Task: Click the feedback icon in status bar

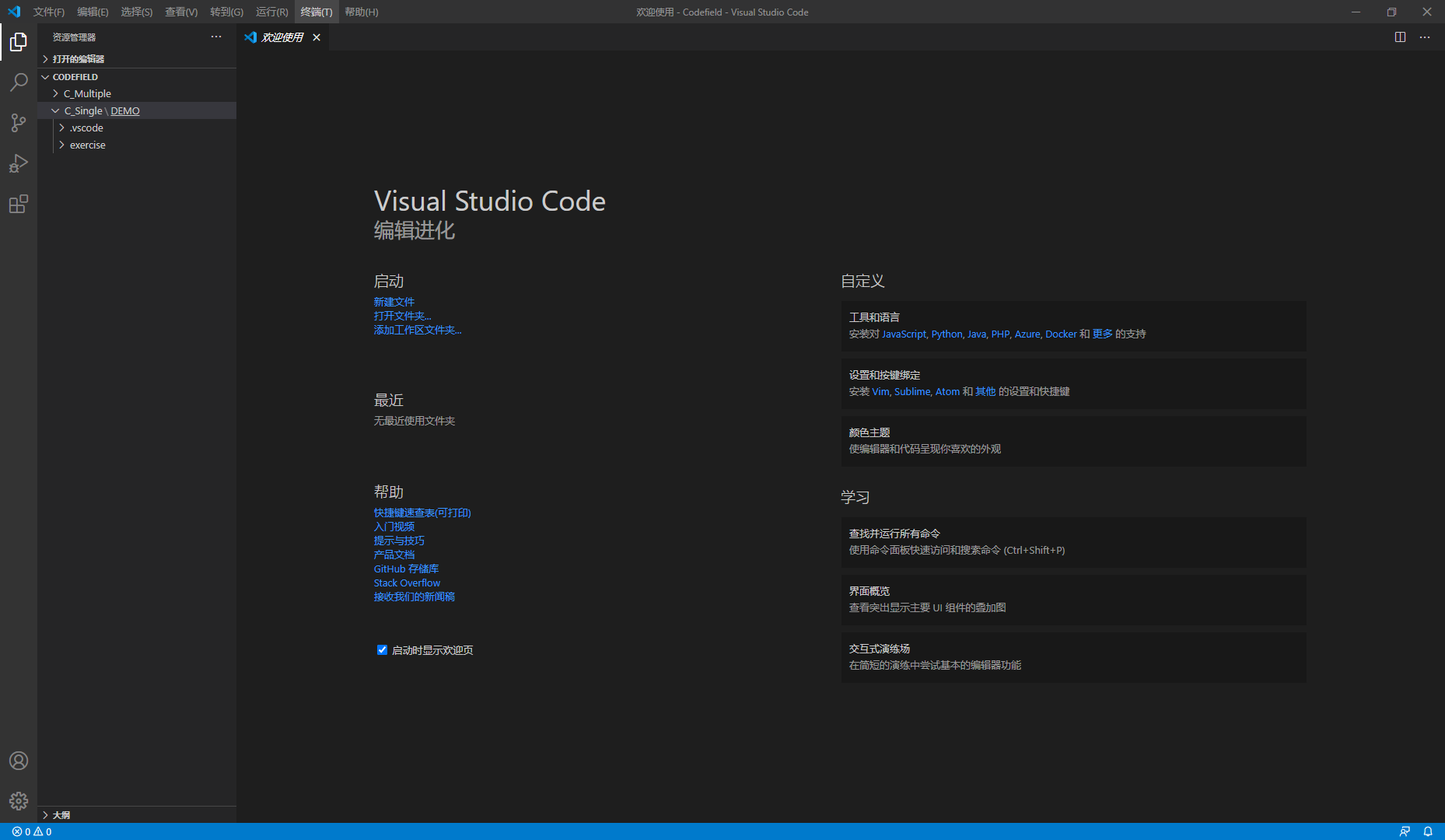Action: [1405, 831]
